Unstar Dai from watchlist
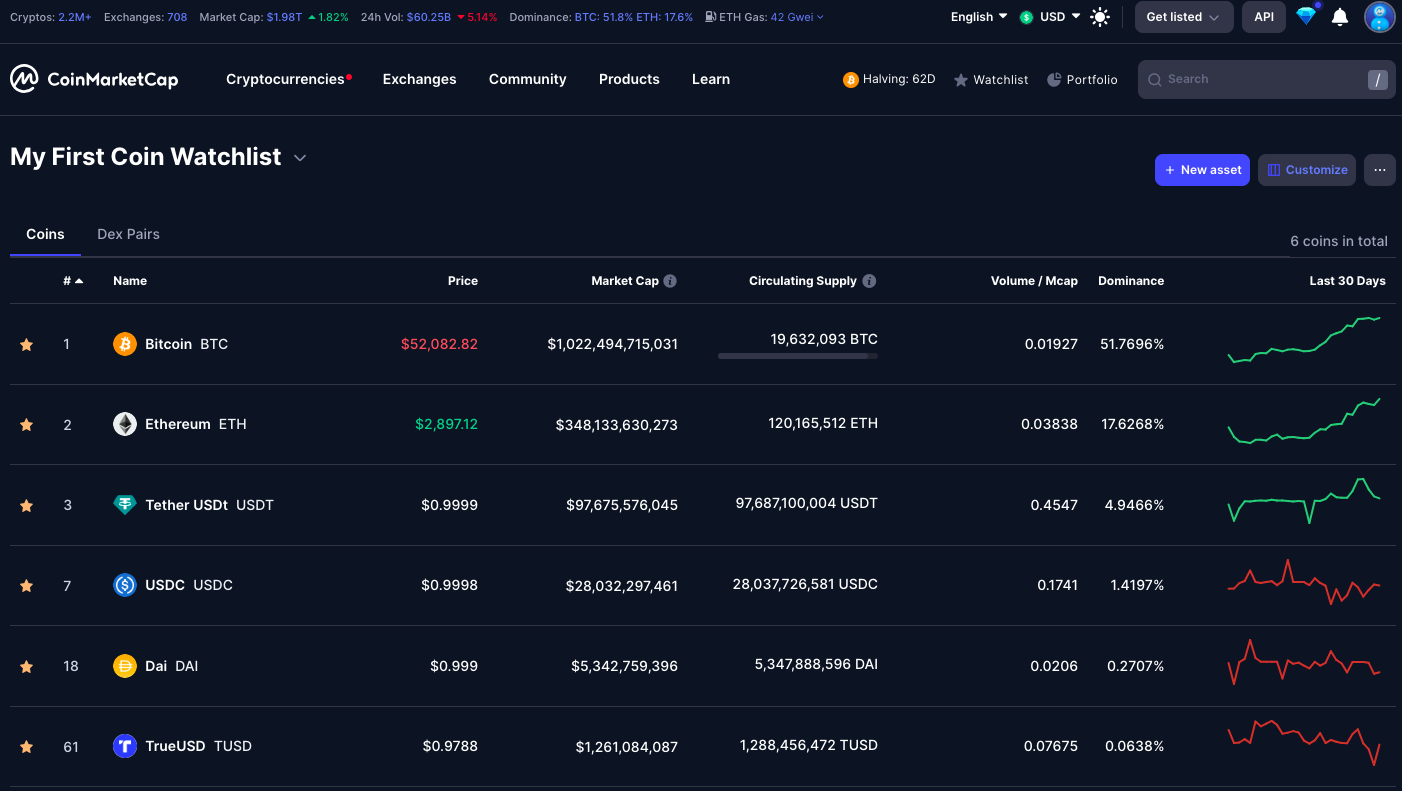Viewport: 1402px width, 791px height. pos(26,666)
